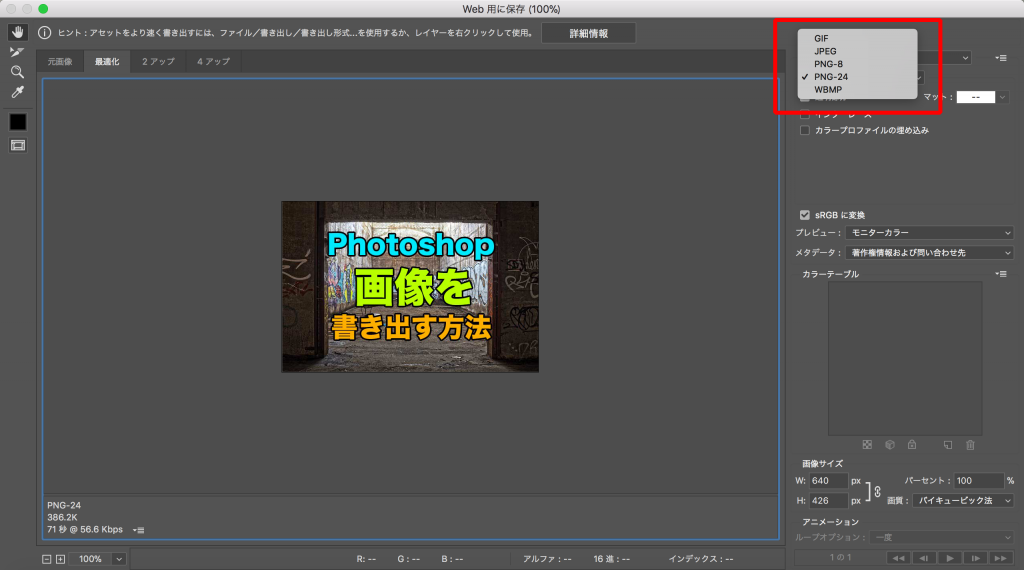This screenshot has height=570, width=1024.
Task: Click the PNG-24 info text below preview
Action: click(x=64, y=505)
